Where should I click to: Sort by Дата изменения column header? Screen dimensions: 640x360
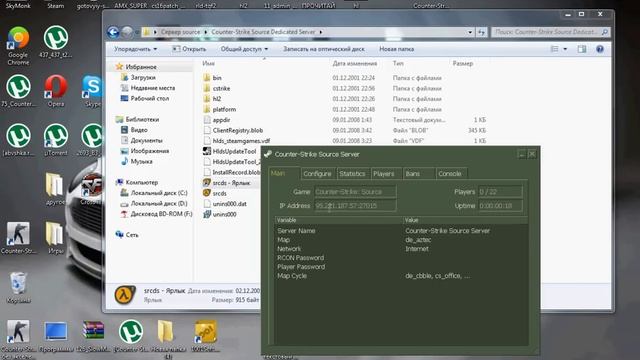pyautogui.click(x=355, y=63)
